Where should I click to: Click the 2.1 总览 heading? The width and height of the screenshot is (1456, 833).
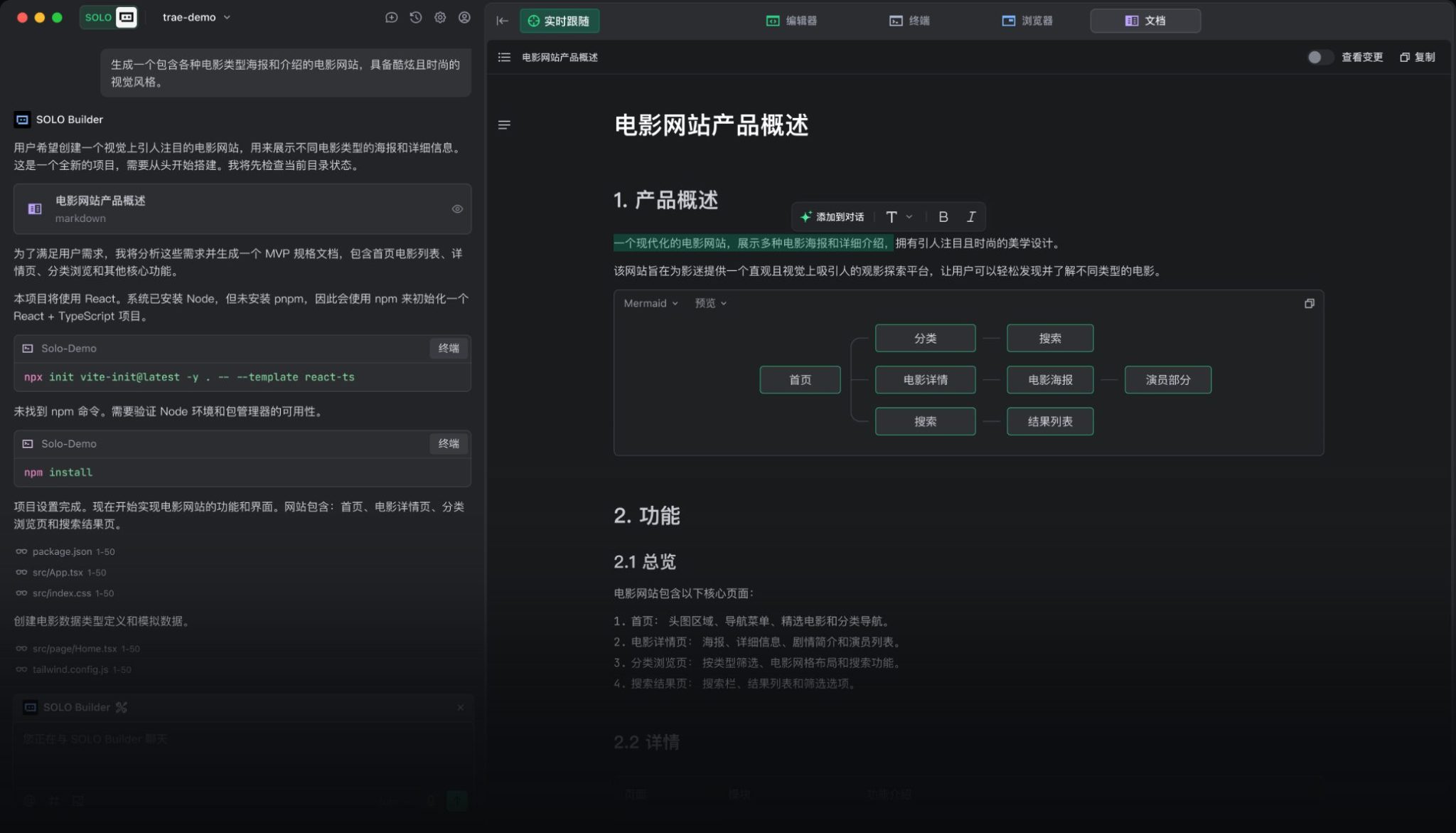tap(644, 561)
